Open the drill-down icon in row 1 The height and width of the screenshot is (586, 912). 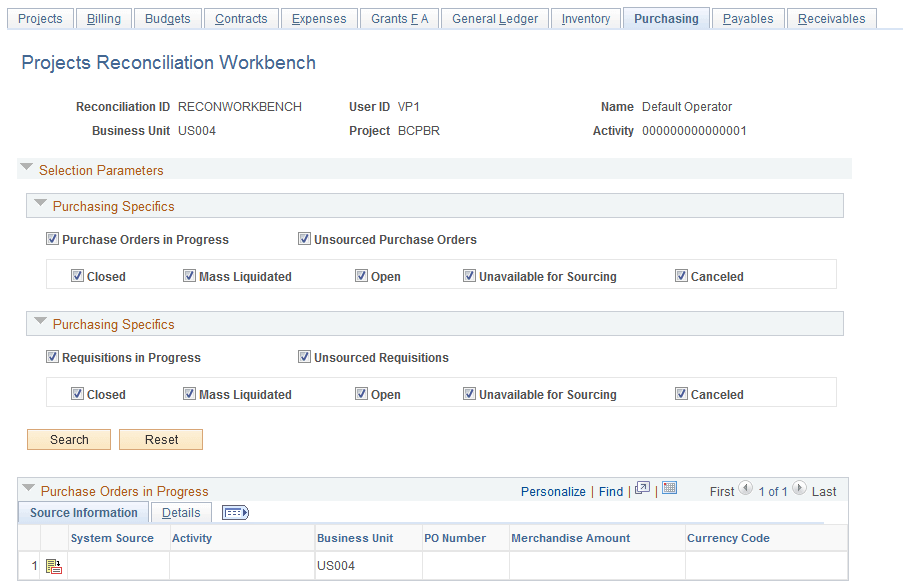point(54,566)
